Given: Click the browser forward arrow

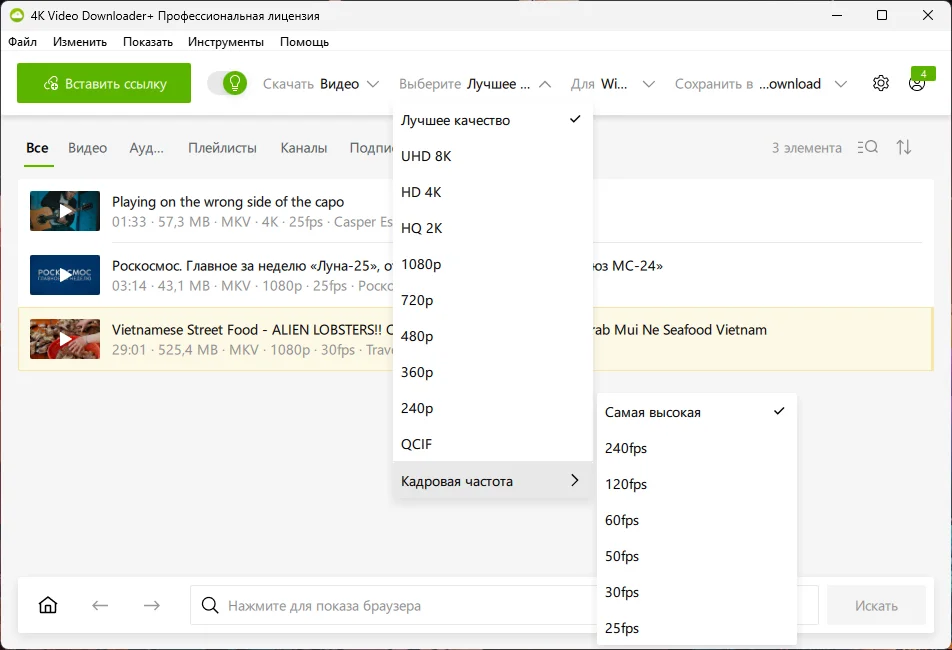Looking at the screenshot, I should [x=151, y=605].
